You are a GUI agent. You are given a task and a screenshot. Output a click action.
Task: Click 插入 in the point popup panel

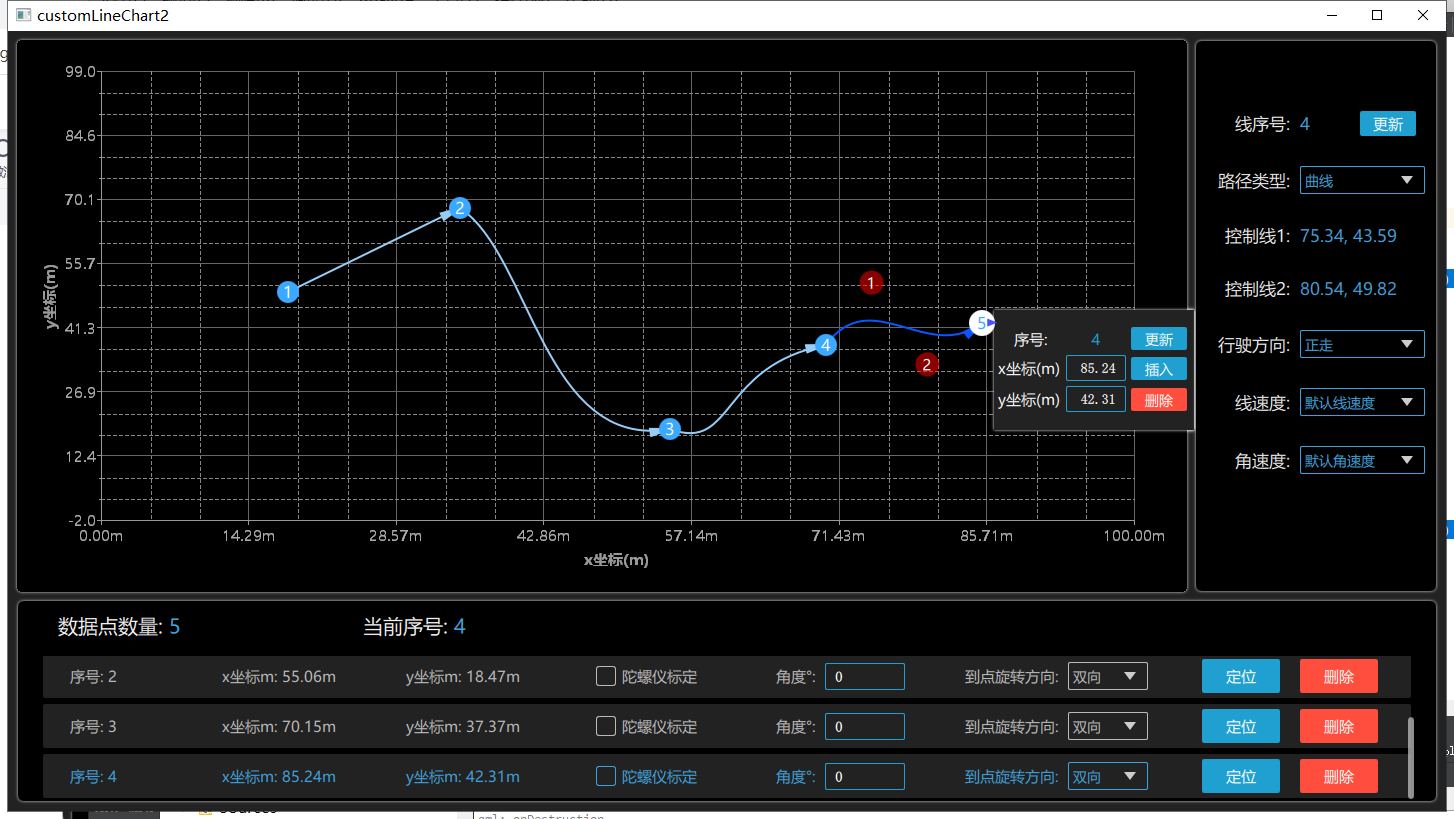(x=1157, y=368)
